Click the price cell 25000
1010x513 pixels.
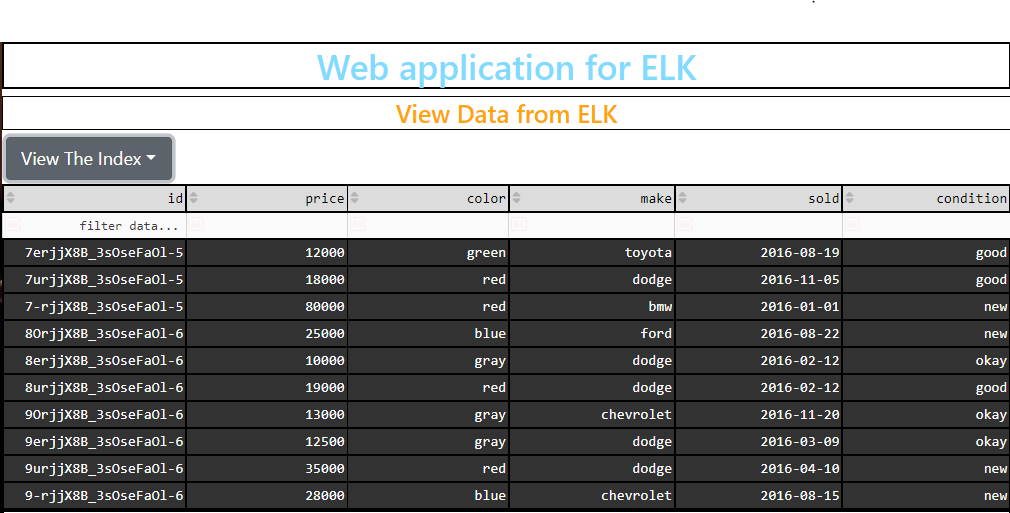point(267,334)
